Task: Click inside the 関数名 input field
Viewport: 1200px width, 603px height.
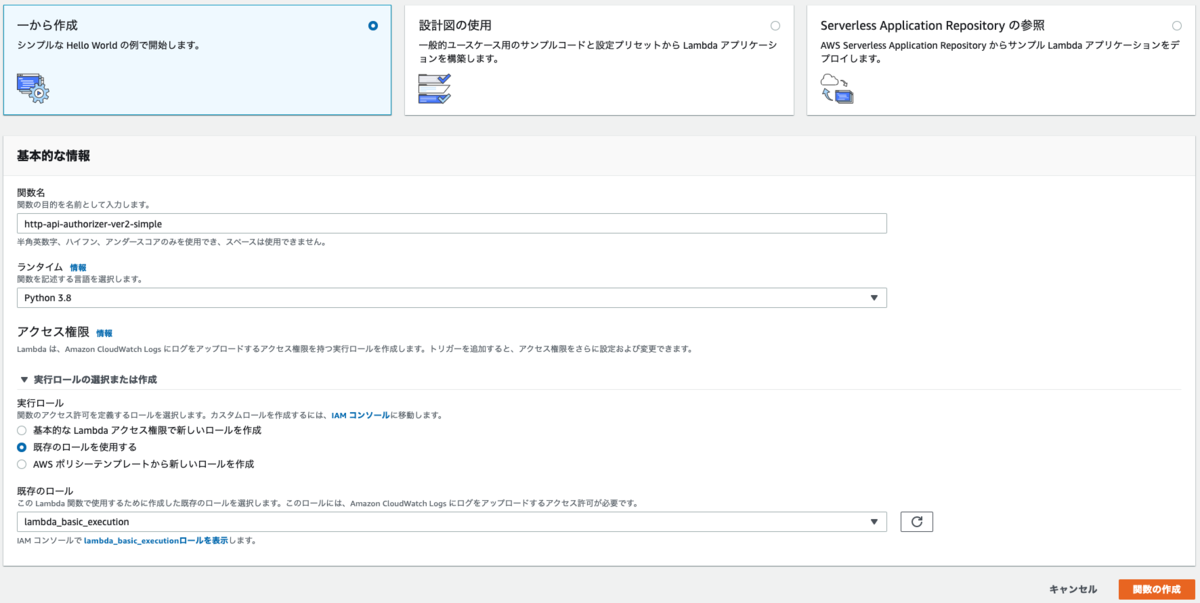Action: [x=450, y=223]
